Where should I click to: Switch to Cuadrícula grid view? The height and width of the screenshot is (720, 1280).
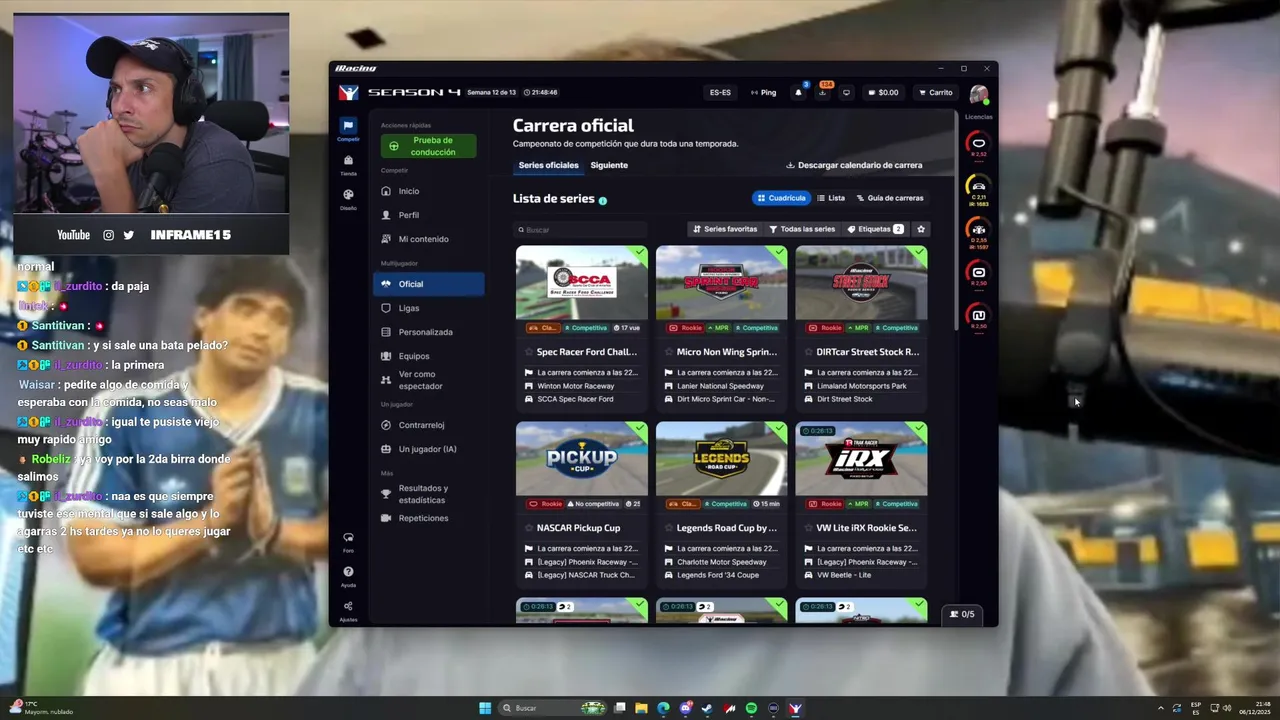781,198
